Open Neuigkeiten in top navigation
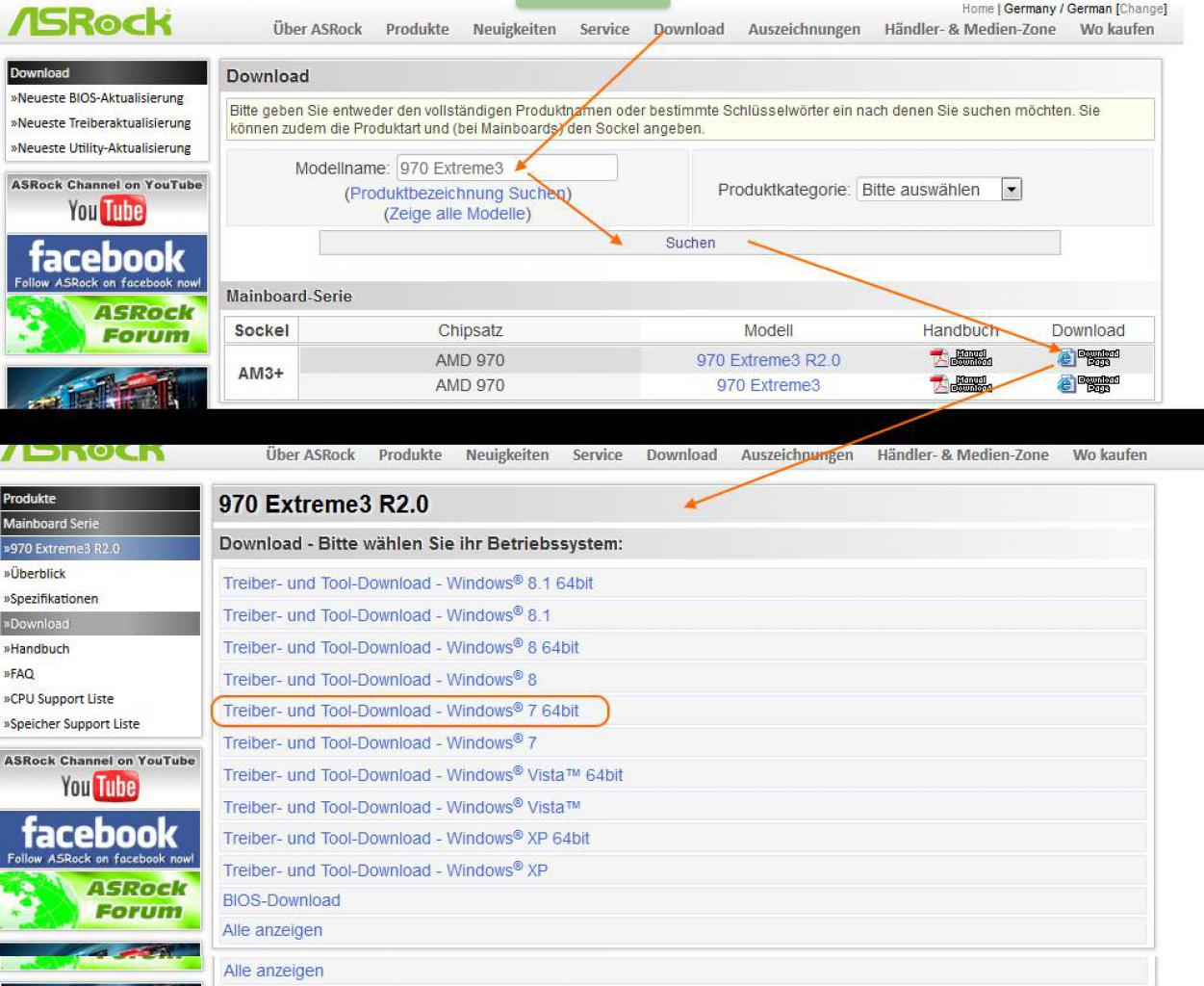The width and height of the screenshot is (1204, 986). pos(514,29)
